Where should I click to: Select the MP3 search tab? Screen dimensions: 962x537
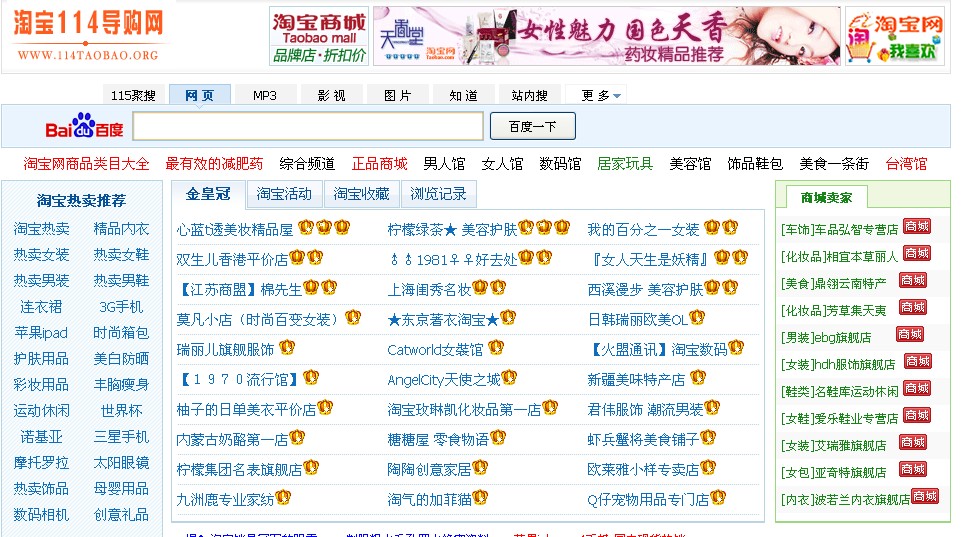[265, 95]
